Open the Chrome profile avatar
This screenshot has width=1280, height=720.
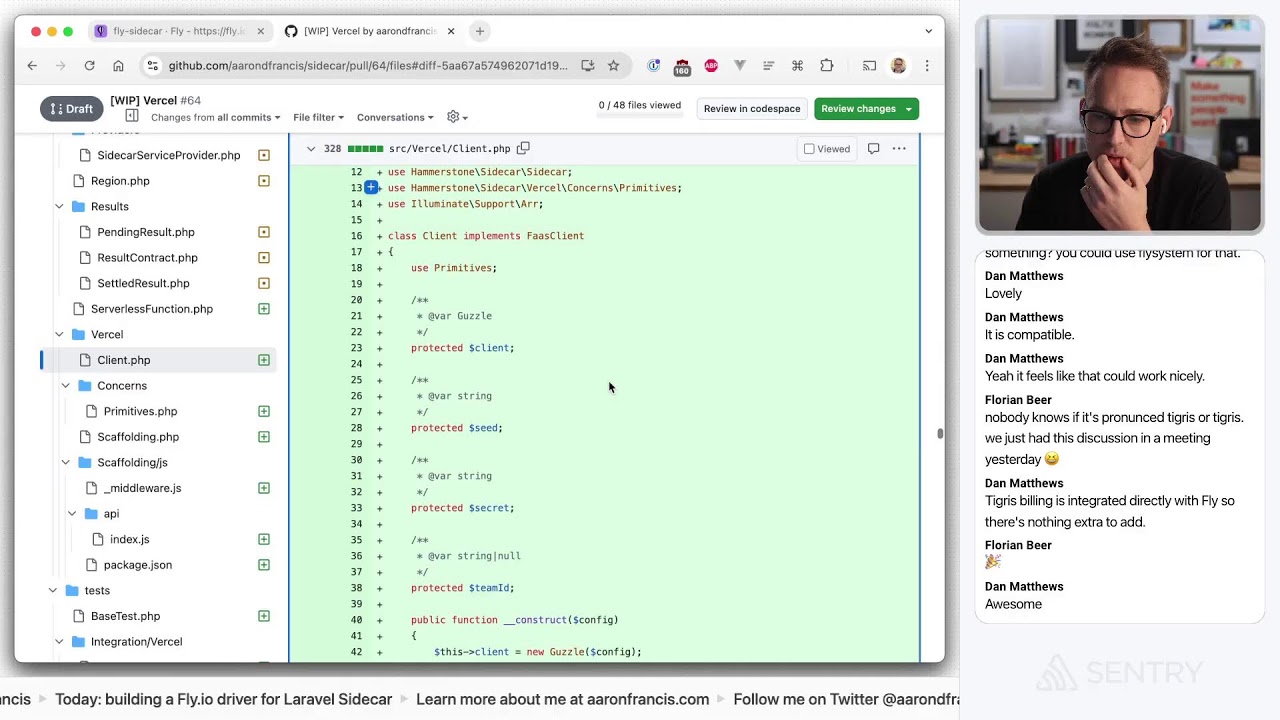pos(898,65)
